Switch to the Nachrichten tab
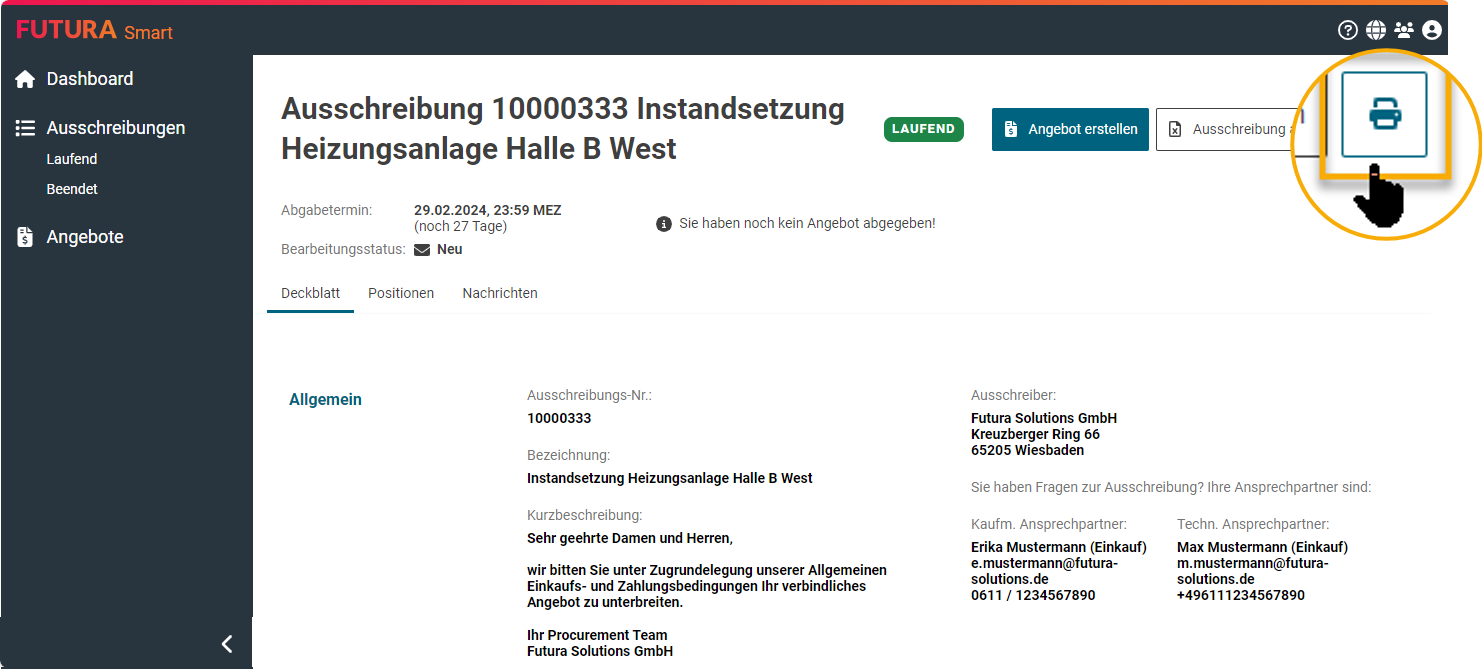 pyautogui.click(x=500, y=293)
